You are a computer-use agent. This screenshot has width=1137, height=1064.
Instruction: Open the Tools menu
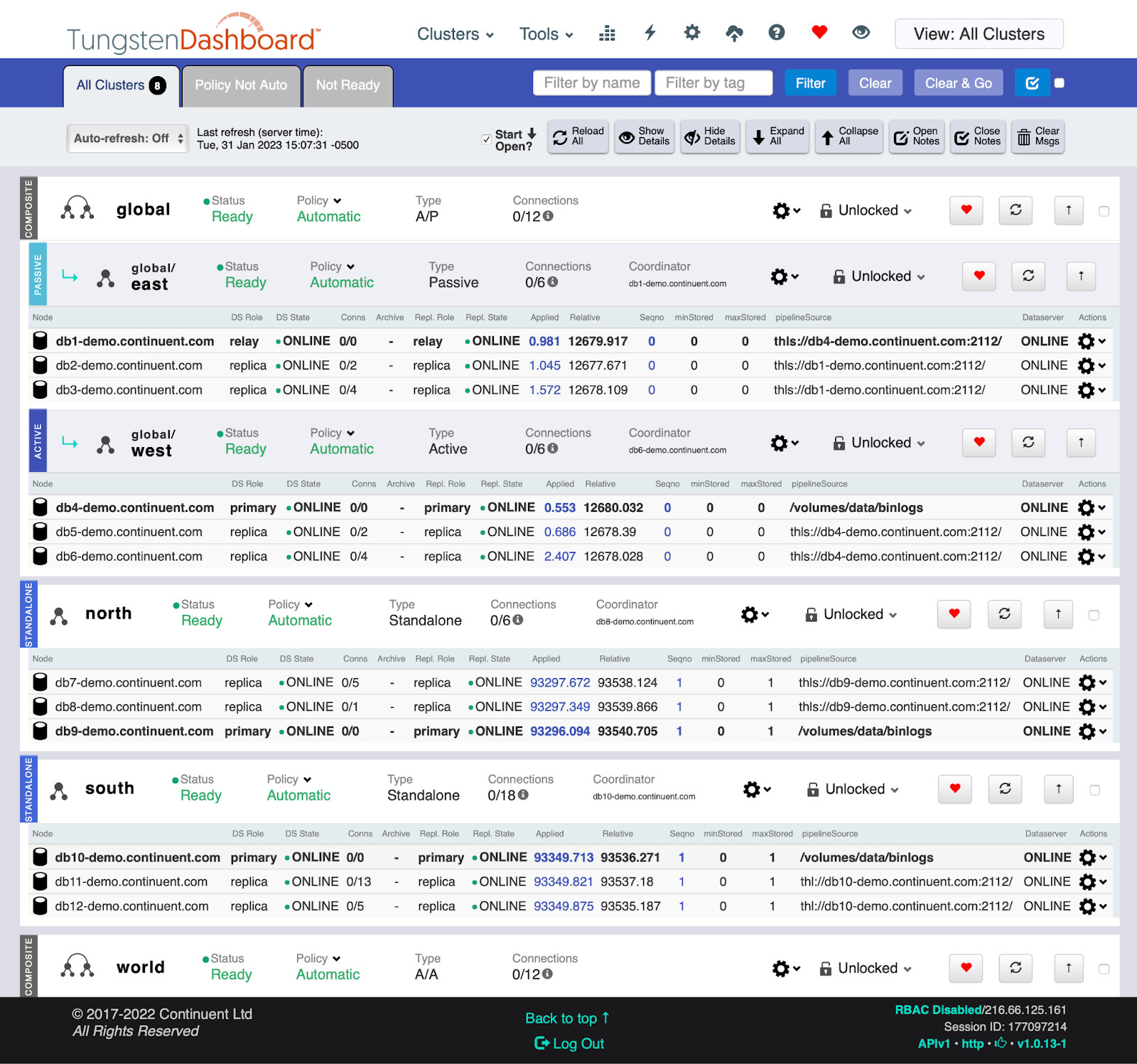point(546,34)
